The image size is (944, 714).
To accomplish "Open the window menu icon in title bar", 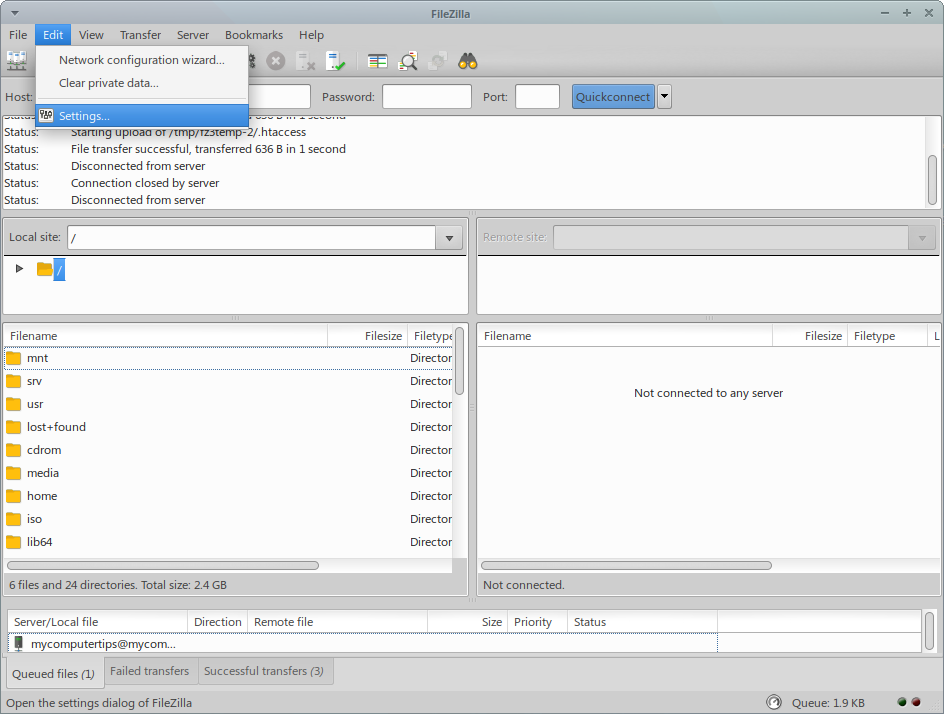I will pyautogui.click(x=14, y=13).
